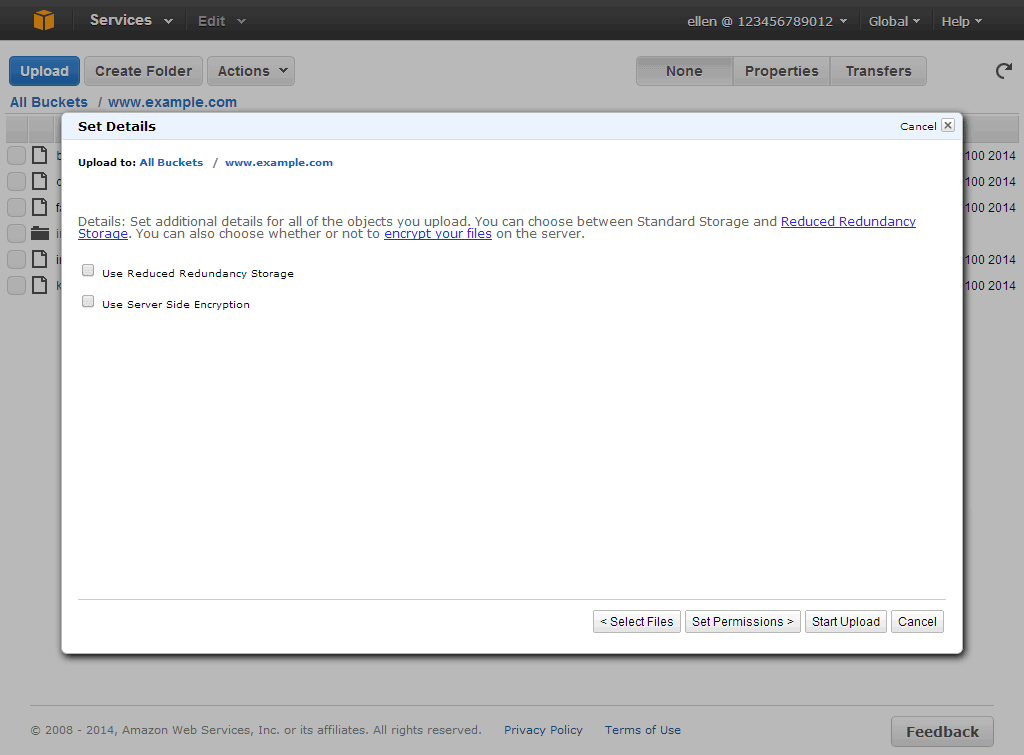1024x755 pixels.
Task: Enable Use Reduced Redundancy Storage checkbox
Action: click(x=88, y=271)
